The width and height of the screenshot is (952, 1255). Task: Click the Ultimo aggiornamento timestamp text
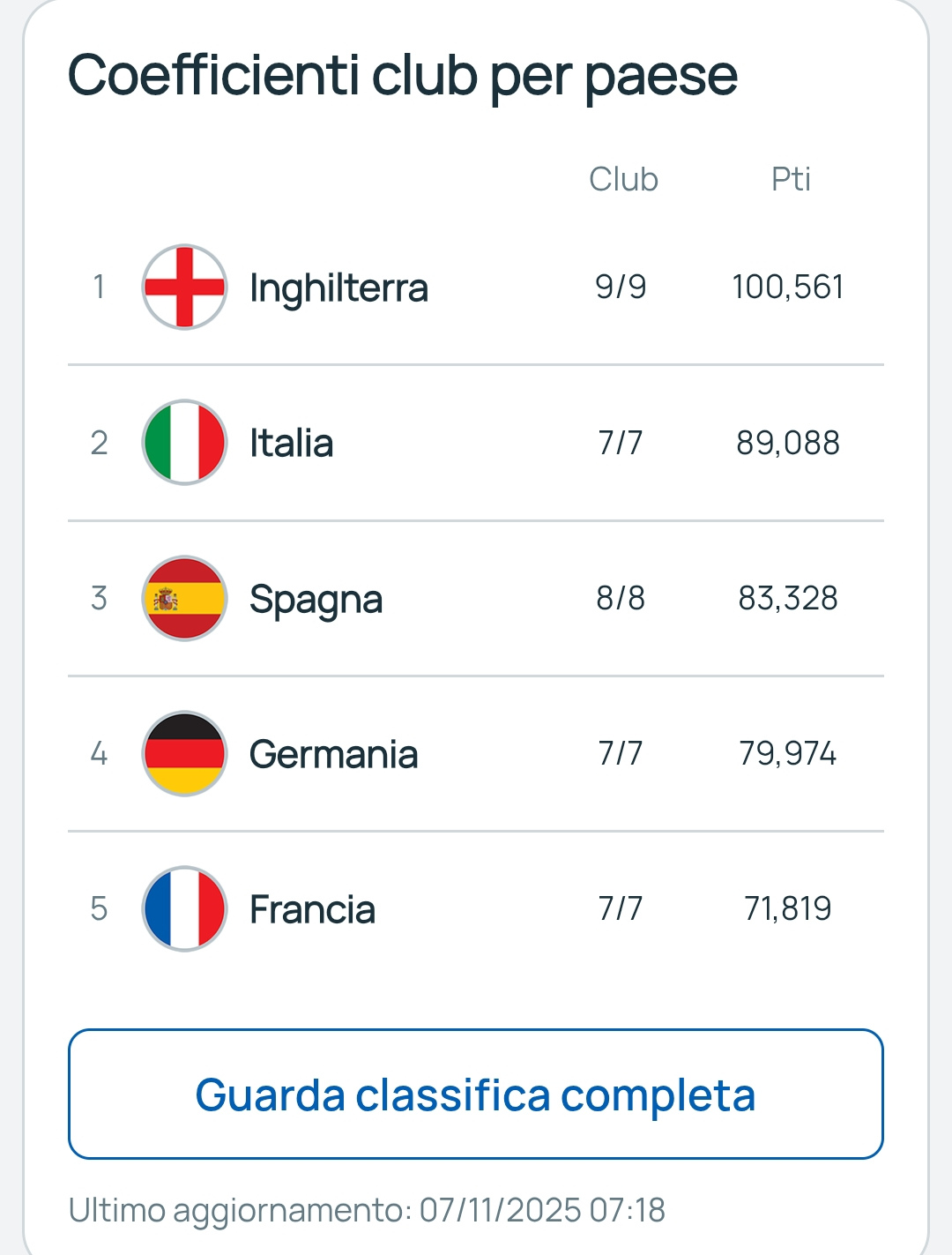[367, 1210]
